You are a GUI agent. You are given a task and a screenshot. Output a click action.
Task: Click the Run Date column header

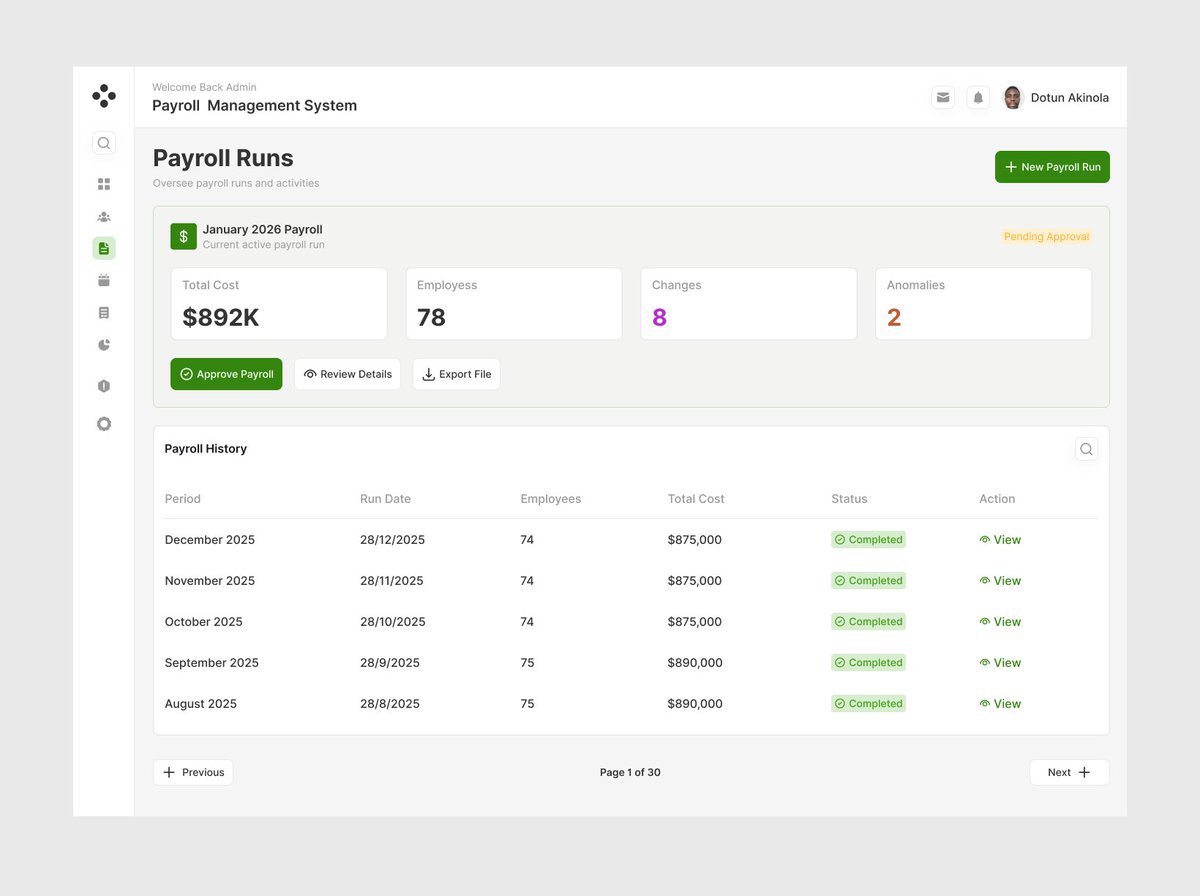pyautogui.click(x=385, y=499)
